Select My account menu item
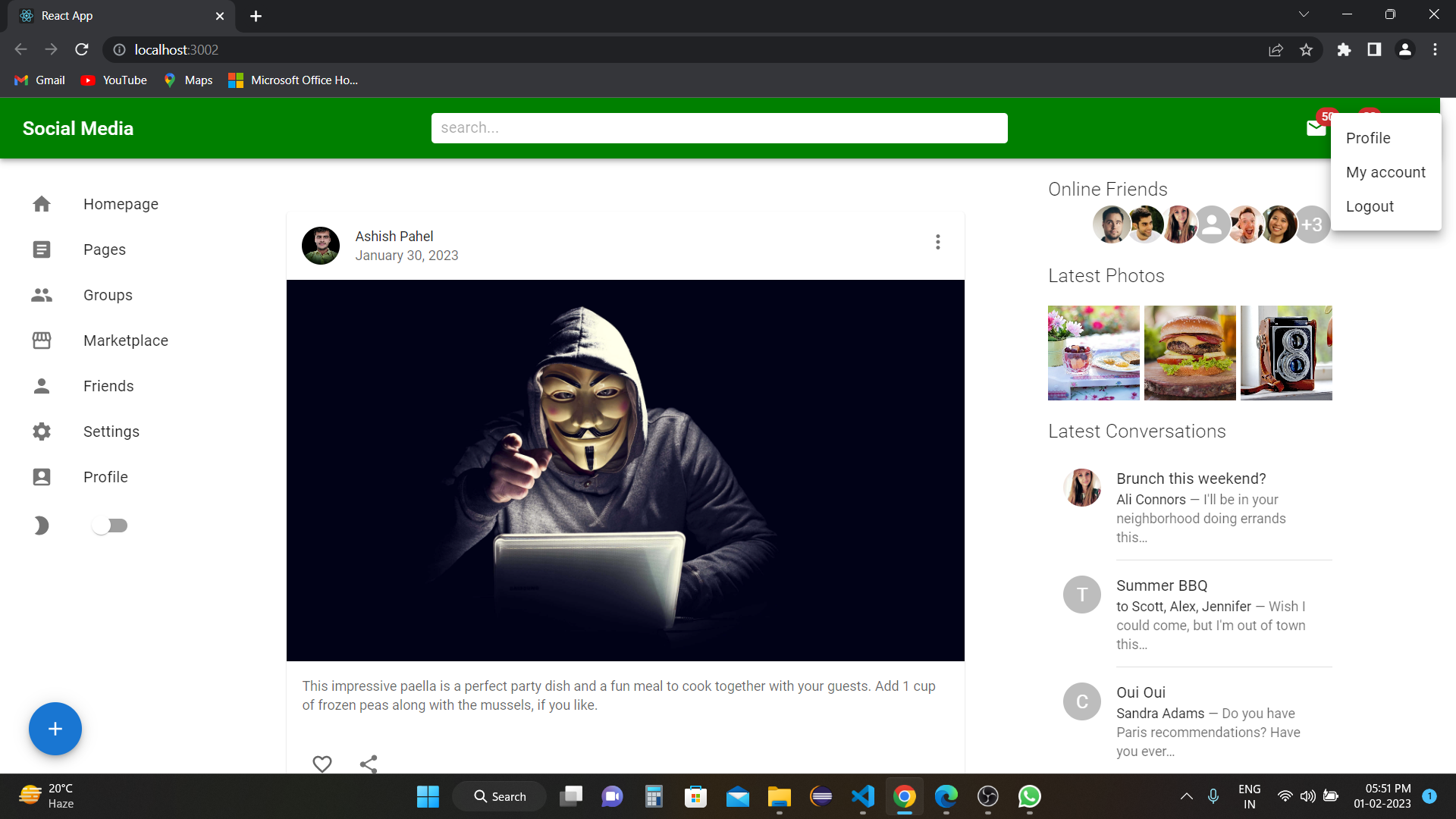1456x819 pixels. 1386,172
